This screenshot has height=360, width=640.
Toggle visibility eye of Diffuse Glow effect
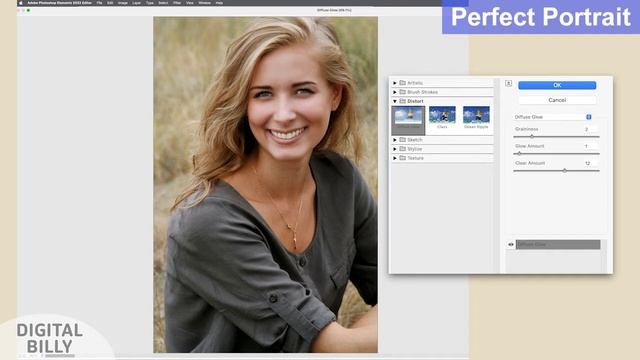tap(511, 244)
